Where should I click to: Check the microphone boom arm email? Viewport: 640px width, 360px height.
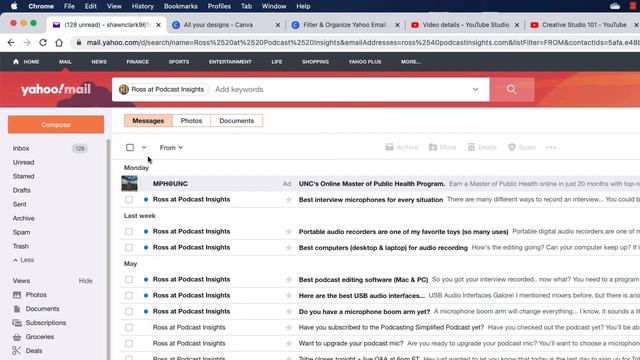click(129, 311)
